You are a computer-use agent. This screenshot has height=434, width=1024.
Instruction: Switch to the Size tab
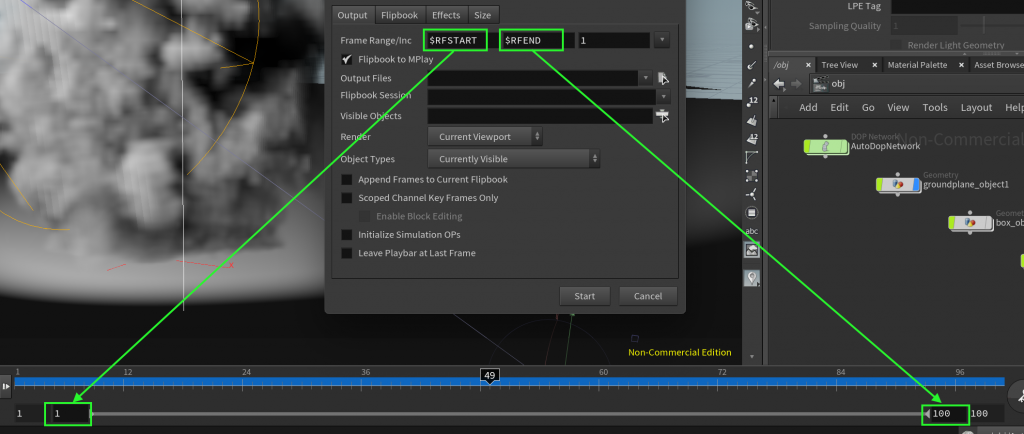[483, 15]
